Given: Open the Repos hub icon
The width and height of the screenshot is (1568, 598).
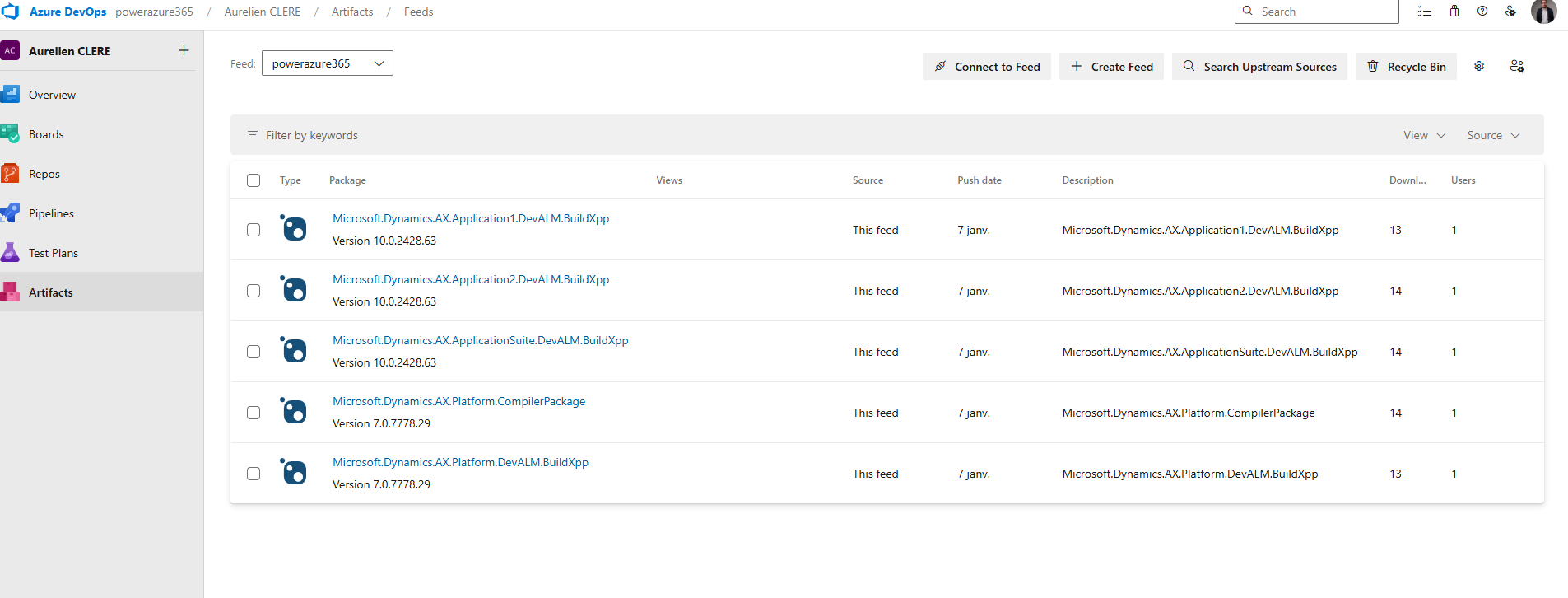Looking at the screenshot, I should [x=10, y=173].
